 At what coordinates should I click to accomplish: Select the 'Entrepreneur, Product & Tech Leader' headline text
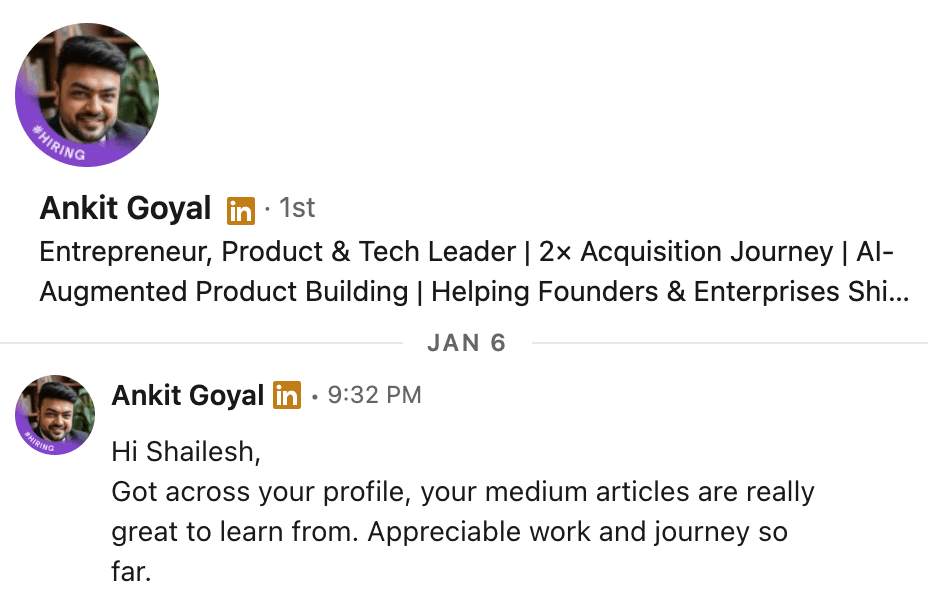[x=278, y=252]
